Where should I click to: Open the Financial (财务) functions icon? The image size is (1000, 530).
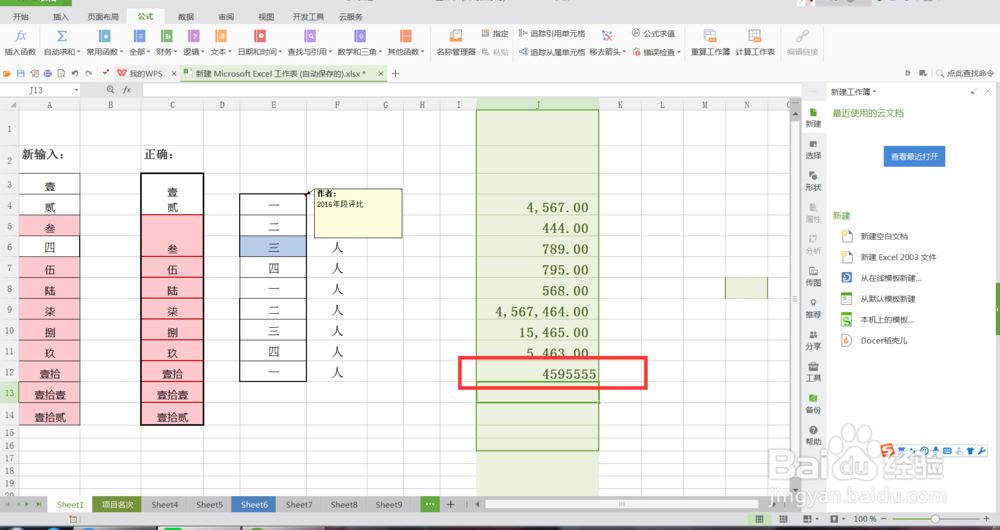[x=166, y=36]
